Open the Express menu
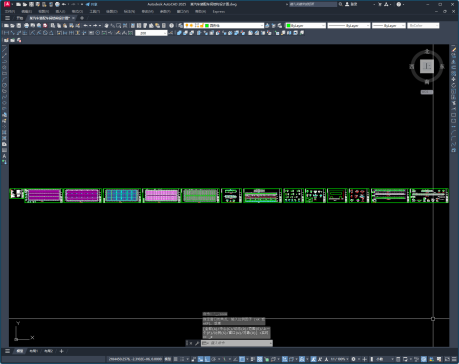The image size is (459, 364). click(x=219, y=11)
